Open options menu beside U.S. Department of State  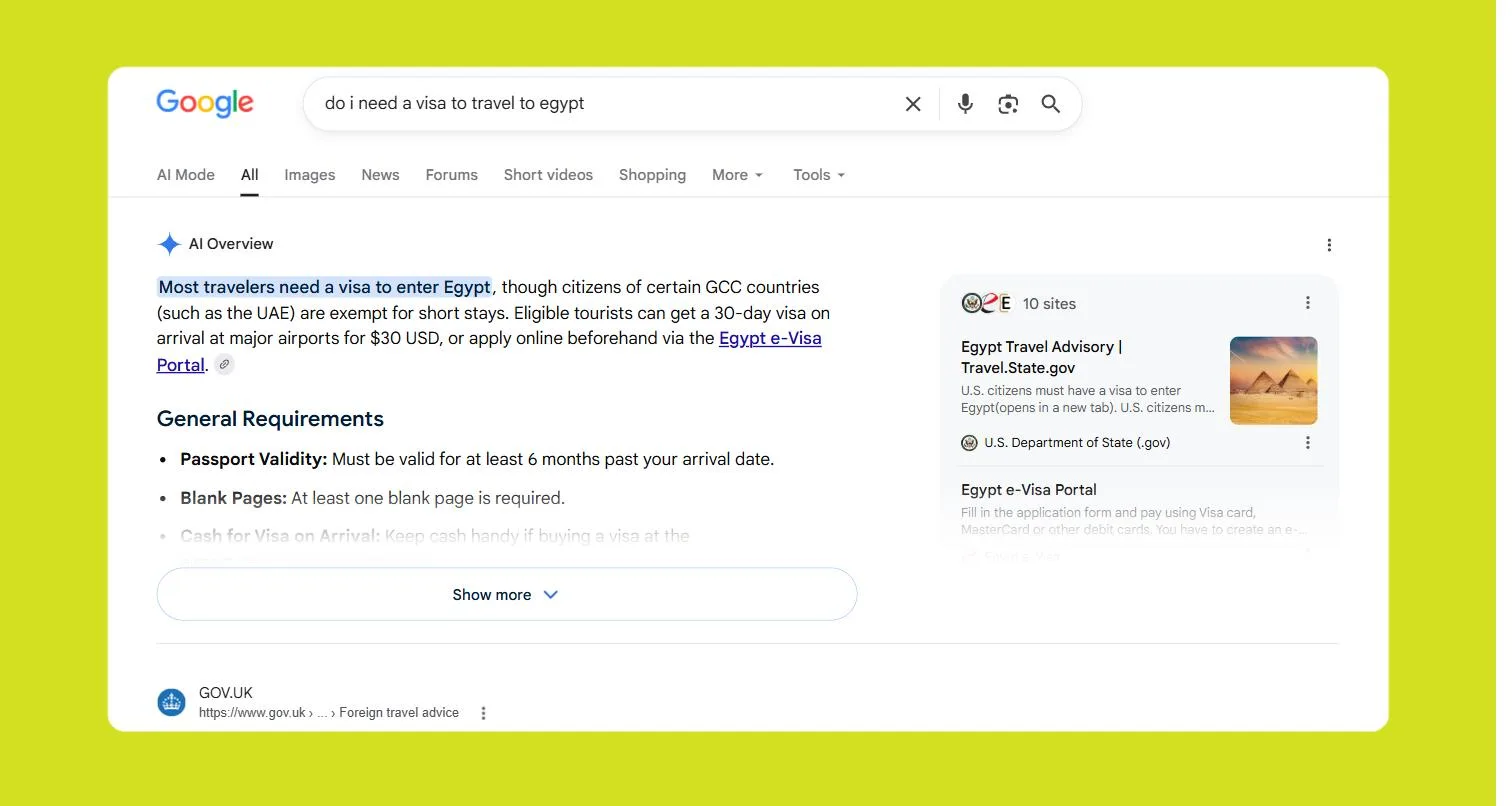coord(1307,443)
